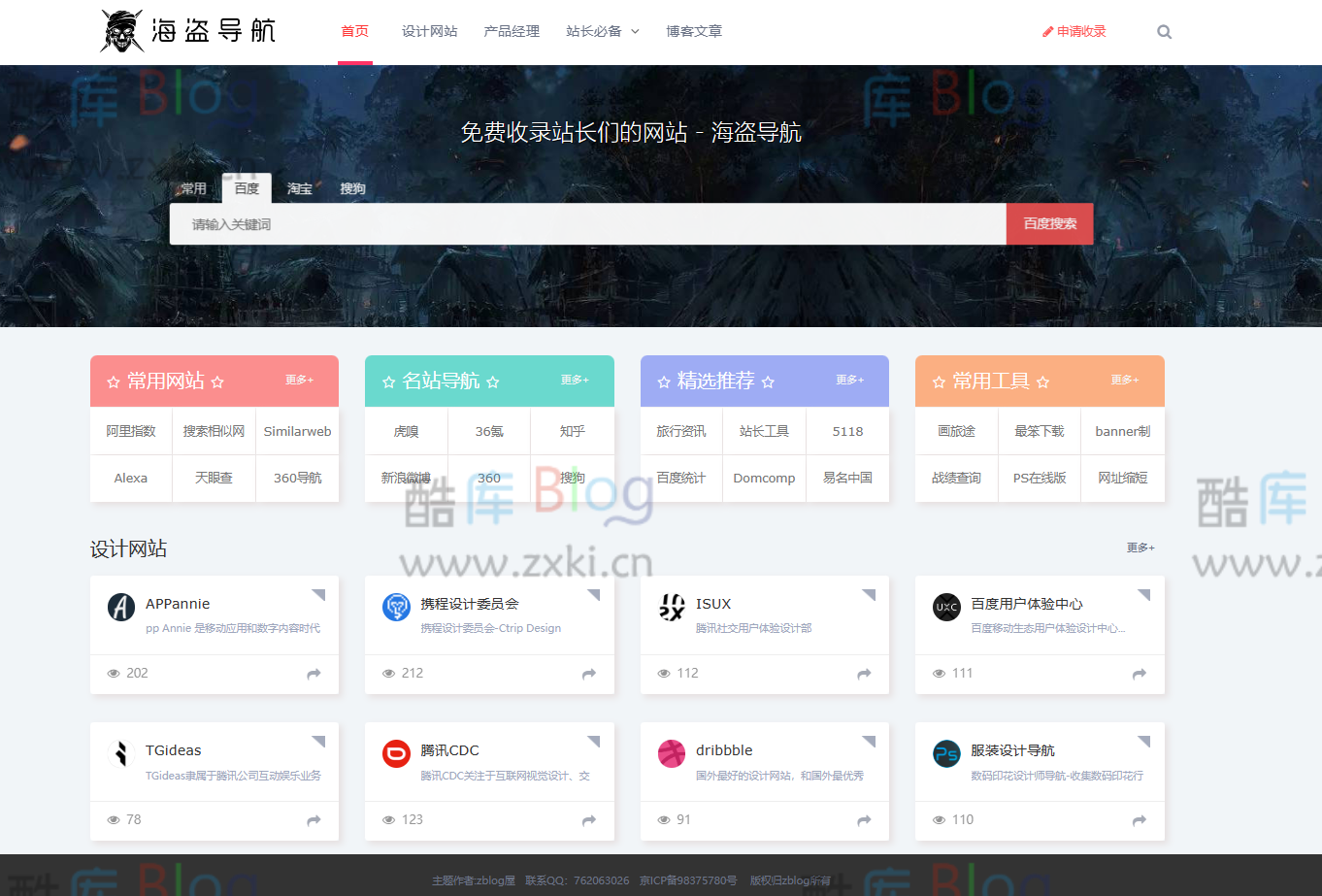Click the 申请收录 link
This screenshot has width=1322, height=896.
tap(1074, 30)
